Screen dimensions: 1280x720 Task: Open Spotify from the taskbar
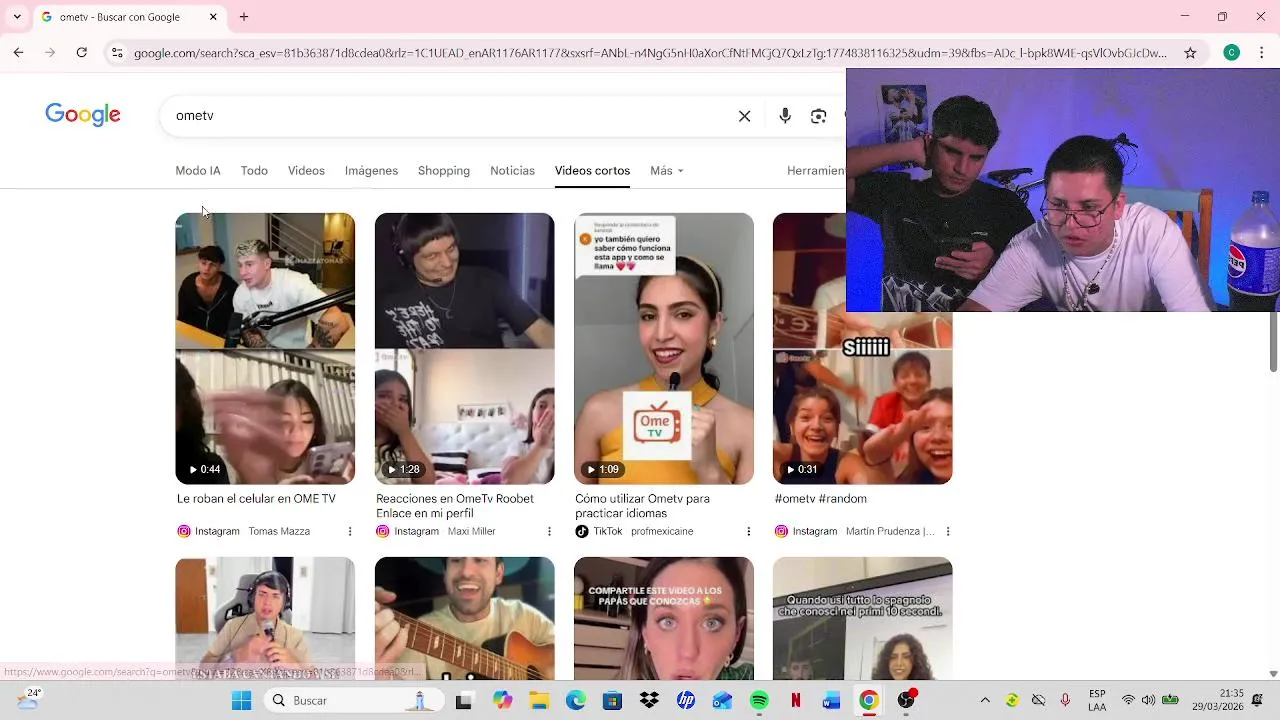click(759, 701)
